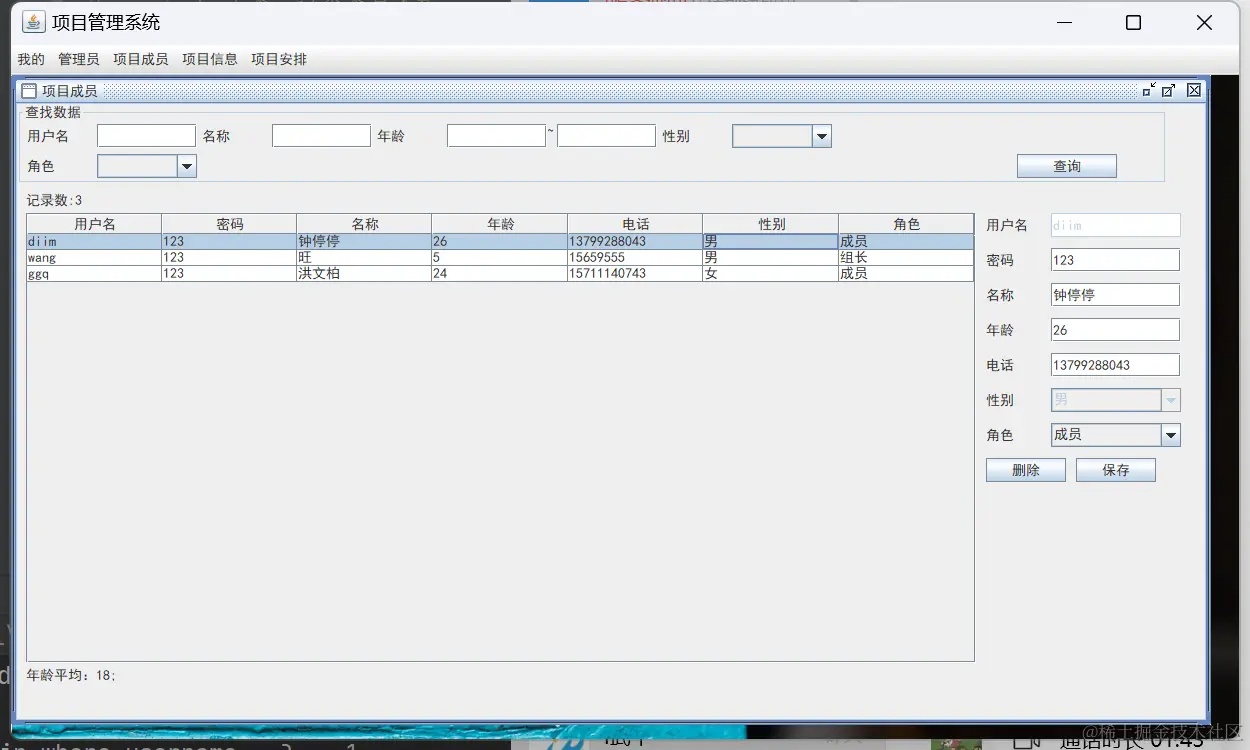Click the disabled 用户名 field showing diim
Image resolution: width=1250 pixels, height=750 pixels.
point(1116,225)
